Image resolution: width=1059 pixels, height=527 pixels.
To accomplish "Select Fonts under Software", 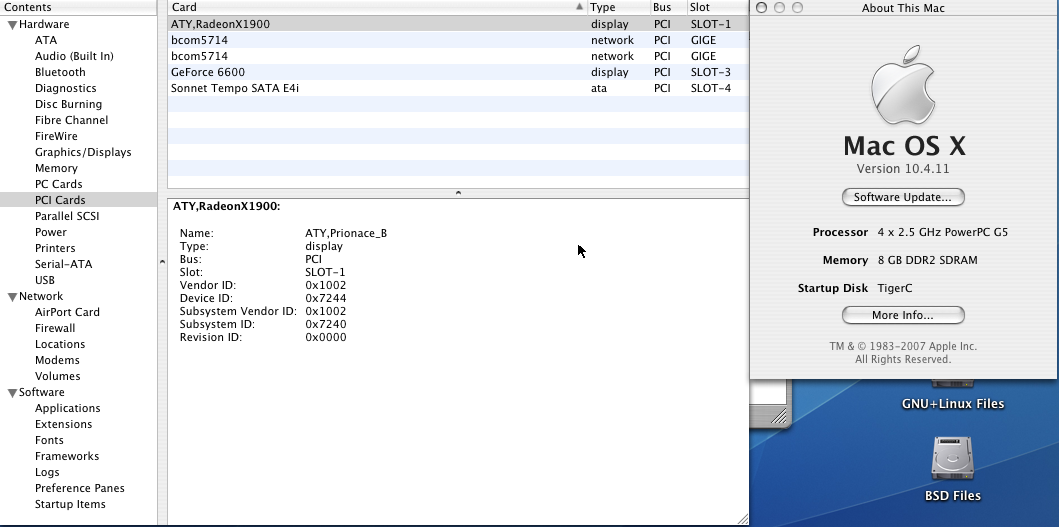I will pyautogui.click(x=49, y=440).
